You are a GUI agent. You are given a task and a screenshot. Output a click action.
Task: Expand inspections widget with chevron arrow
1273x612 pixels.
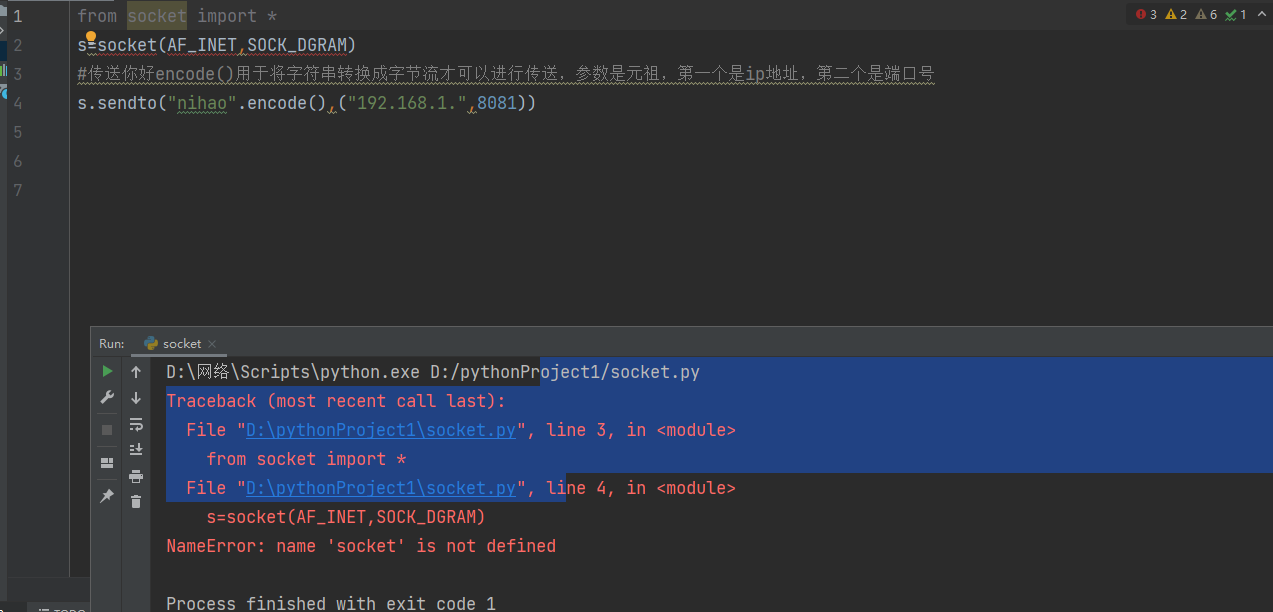coord(1264,14)
